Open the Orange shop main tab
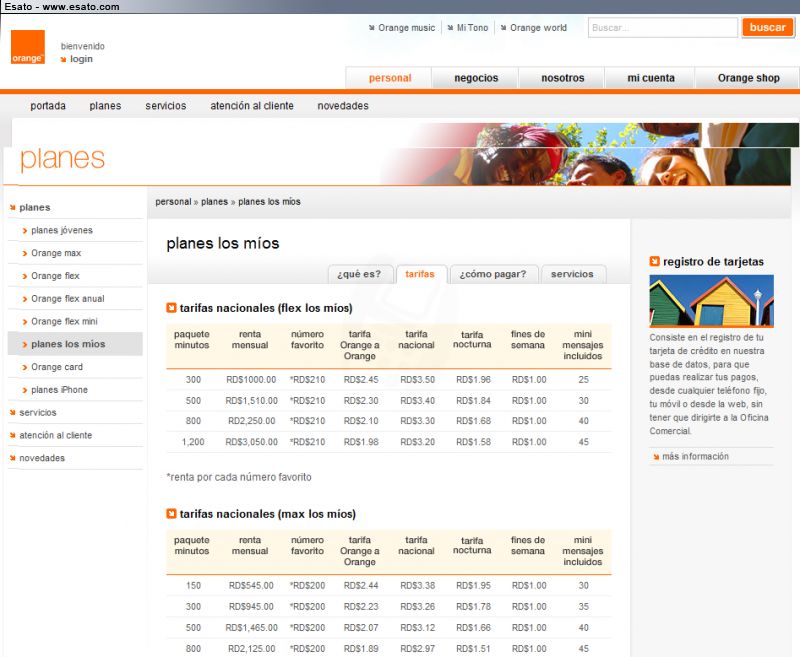800x657 pixels. coord(748,78)
